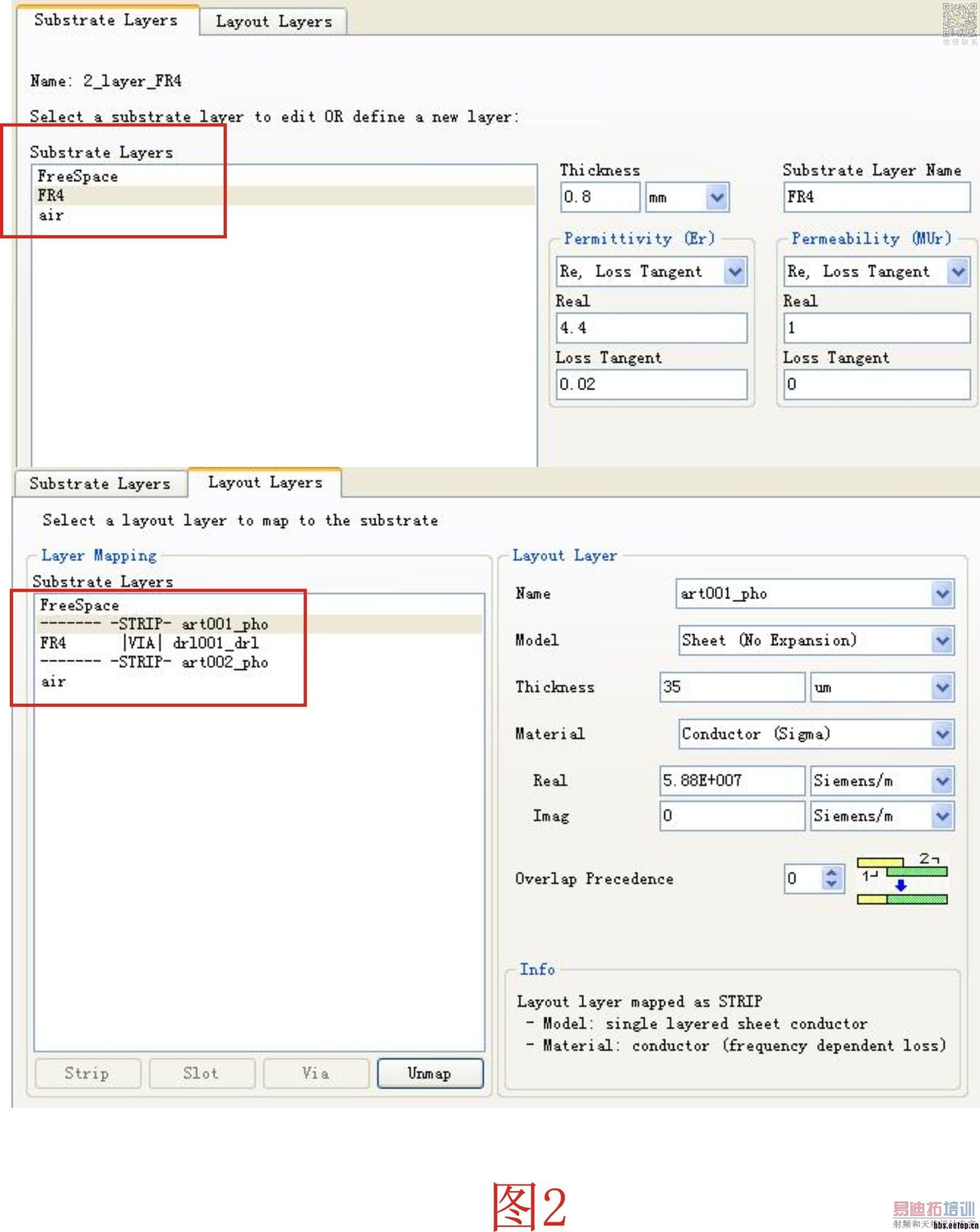Viewport: 980px width, 1232px height.
Task: Click Permittivity Loss Tangent 0.02 field
Action: coord(651,384)
